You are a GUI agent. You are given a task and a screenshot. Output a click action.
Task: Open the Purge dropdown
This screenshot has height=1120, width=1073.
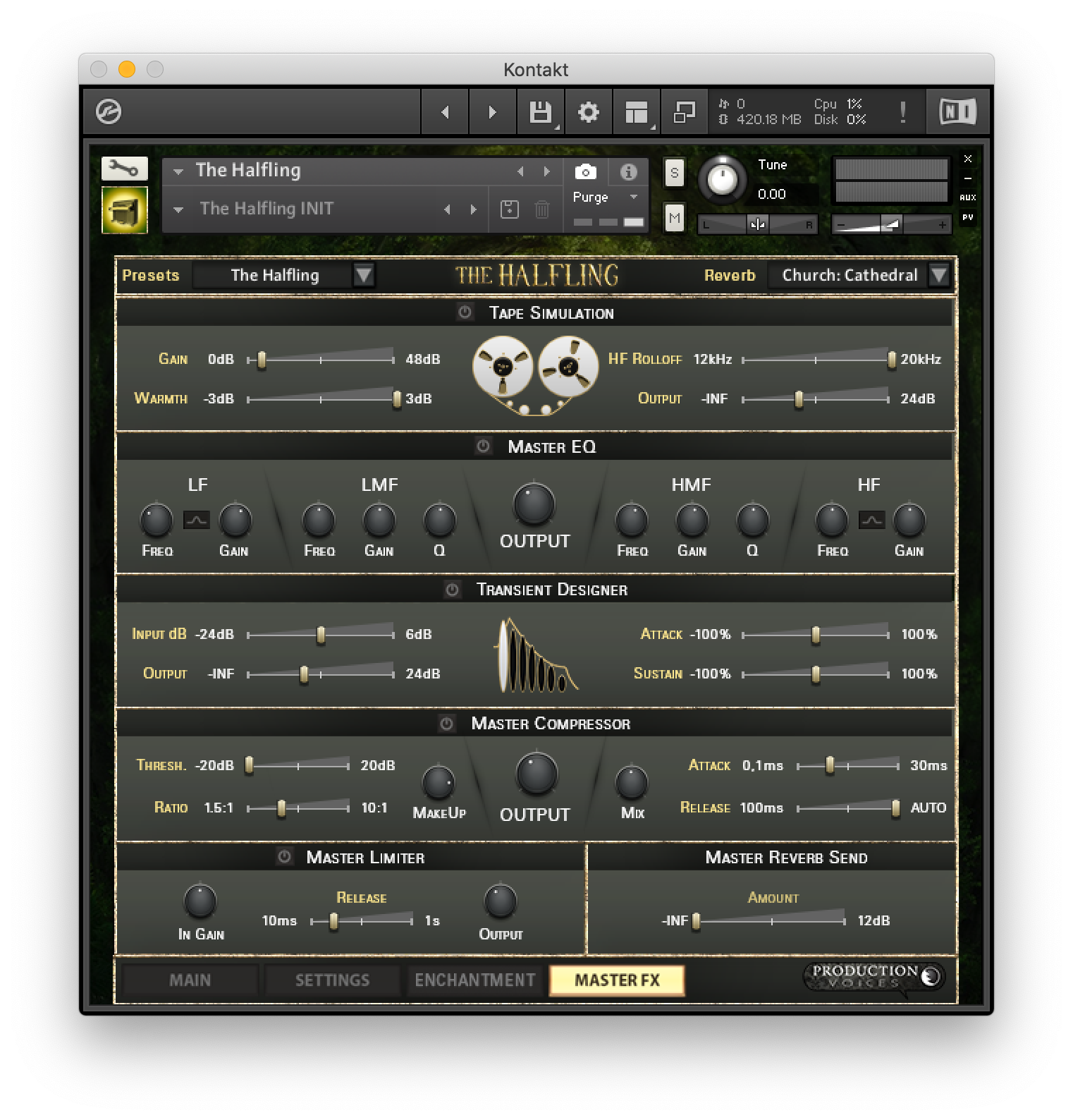click(605, 197)
